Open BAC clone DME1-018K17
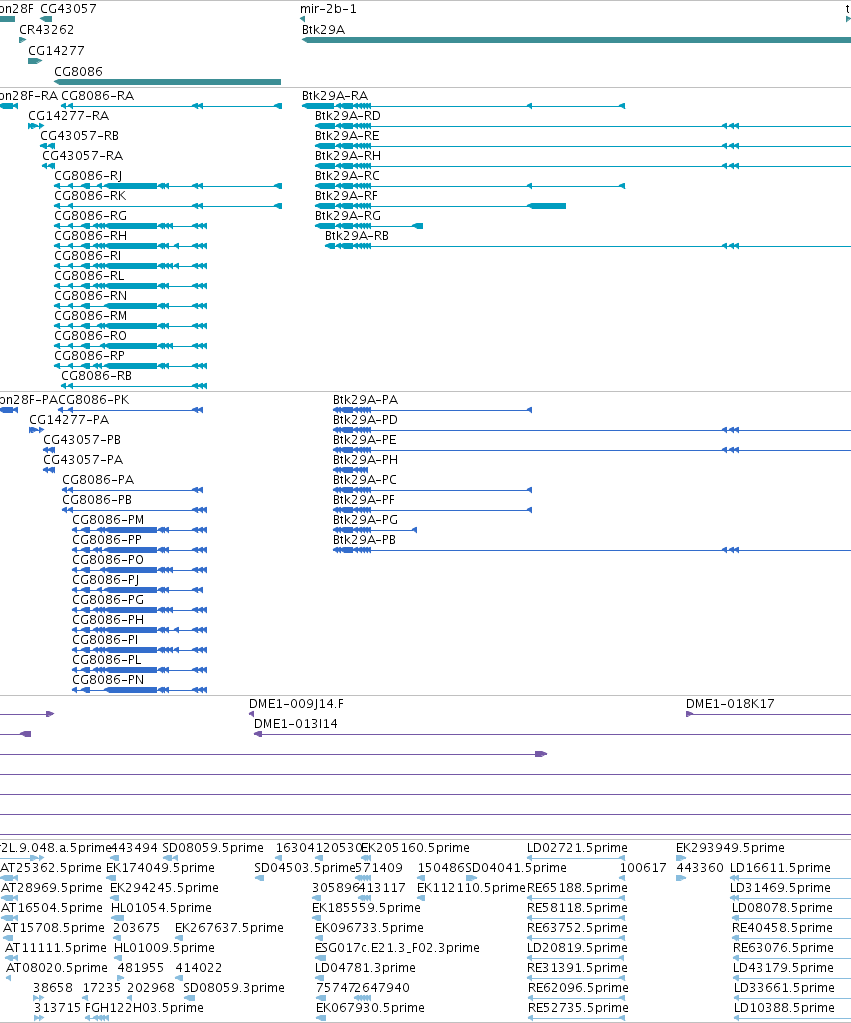This screenshot has height=1023, width=851. click(x=730, y=704)
